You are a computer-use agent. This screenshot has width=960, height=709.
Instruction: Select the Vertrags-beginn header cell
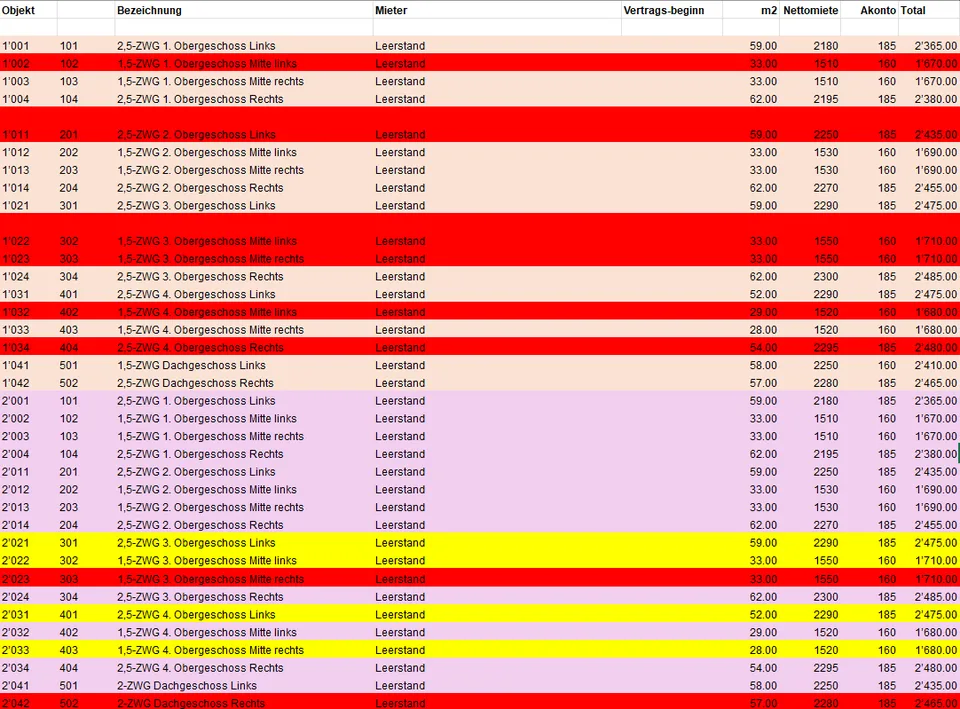(x=672, y=10)
